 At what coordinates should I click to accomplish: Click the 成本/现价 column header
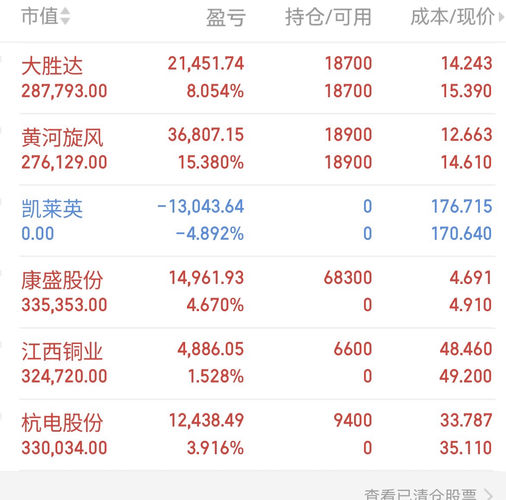click(453, 17)
